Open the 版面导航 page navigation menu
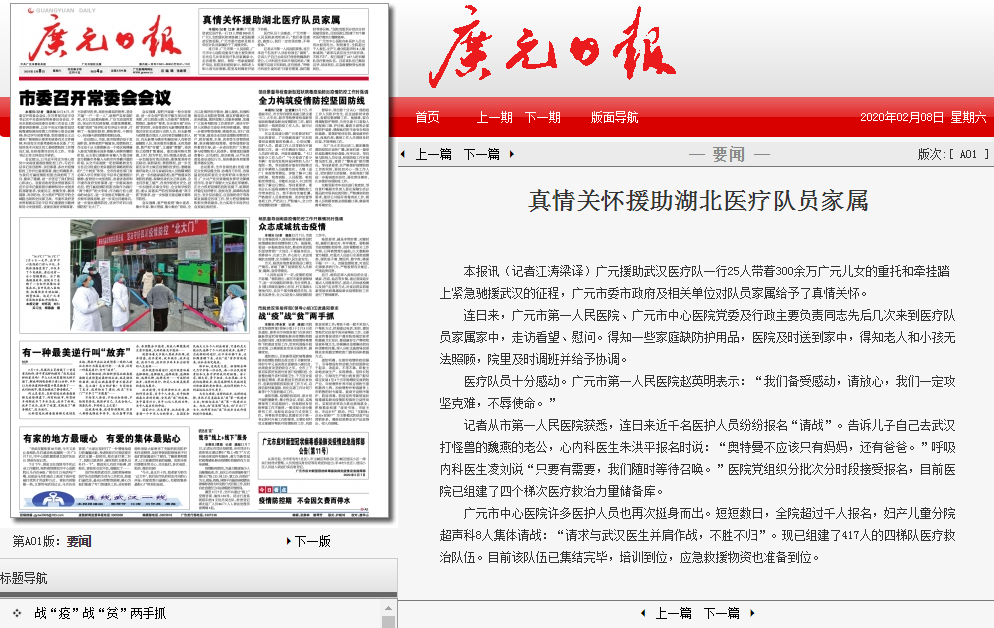Viewport: 994px width, 628px height. (x=614, y=117)
